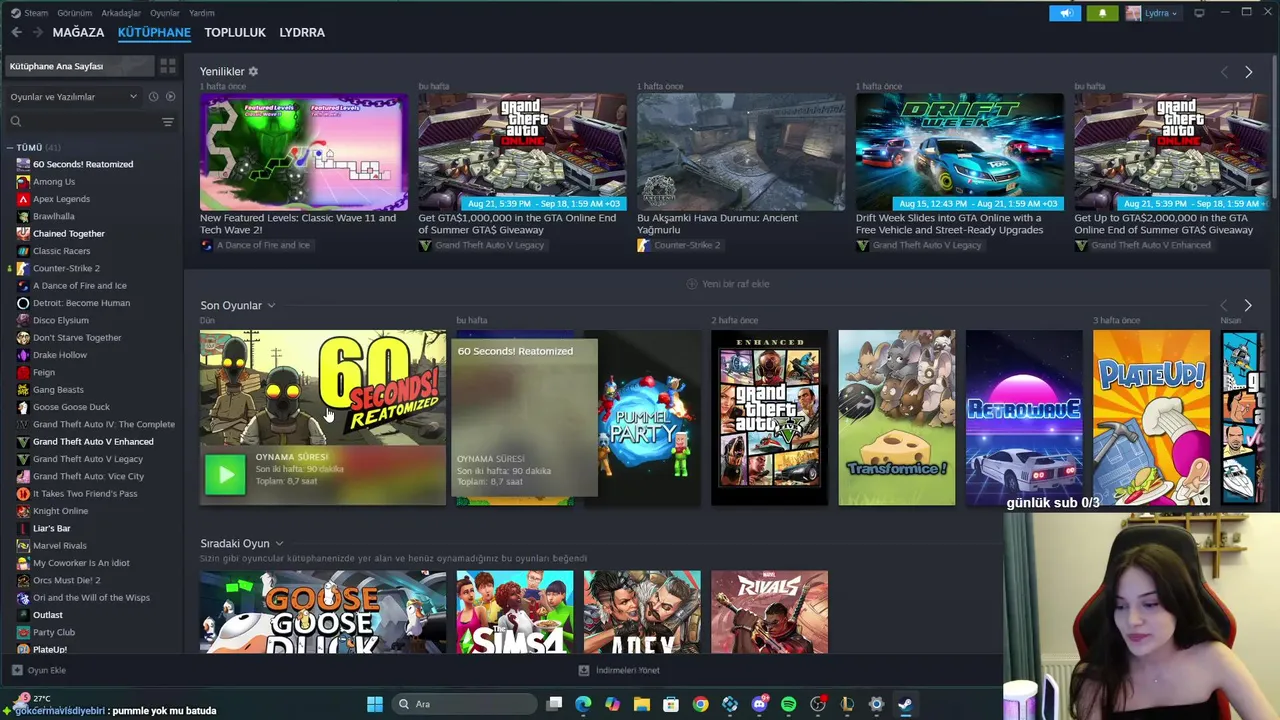Show ready-to-play games filter icon
Image resolution: width=1280 pixels, height=720 pixels.
click(170, 97)
